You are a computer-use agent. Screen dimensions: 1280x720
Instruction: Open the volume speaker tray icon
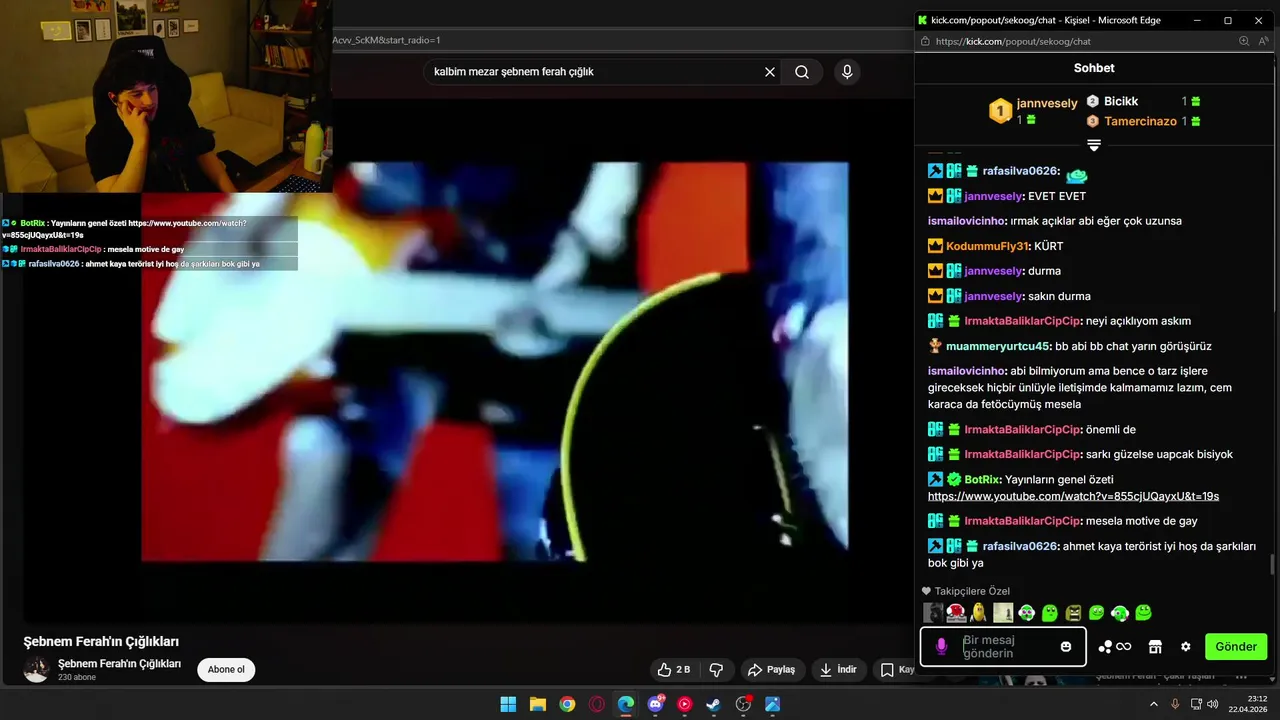tap(1213, 704)
